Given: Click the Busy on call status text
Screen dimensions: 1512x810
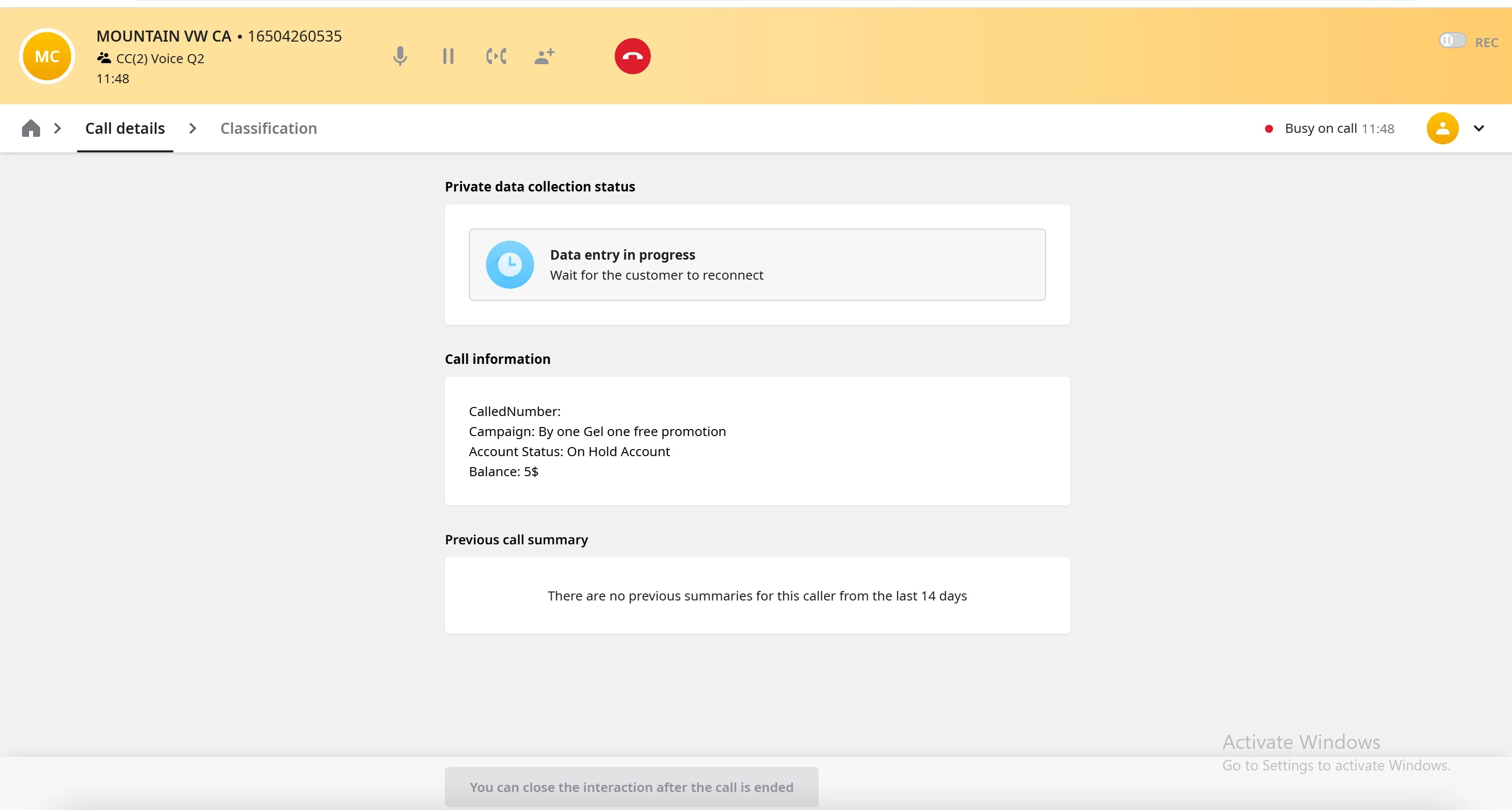Looking at the screenshot, I should [1321, 128].
